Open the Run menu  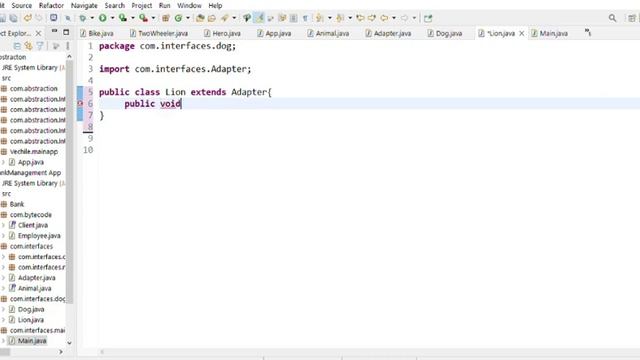point(164,6)
